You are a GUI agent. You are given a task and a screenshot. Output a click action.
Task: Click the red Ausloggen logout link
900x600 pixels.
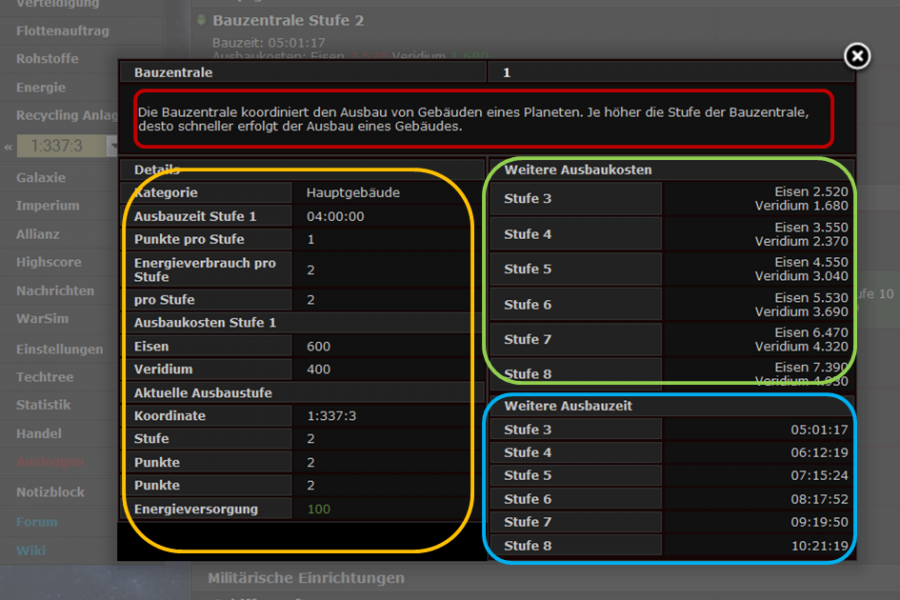pos(50,462)
